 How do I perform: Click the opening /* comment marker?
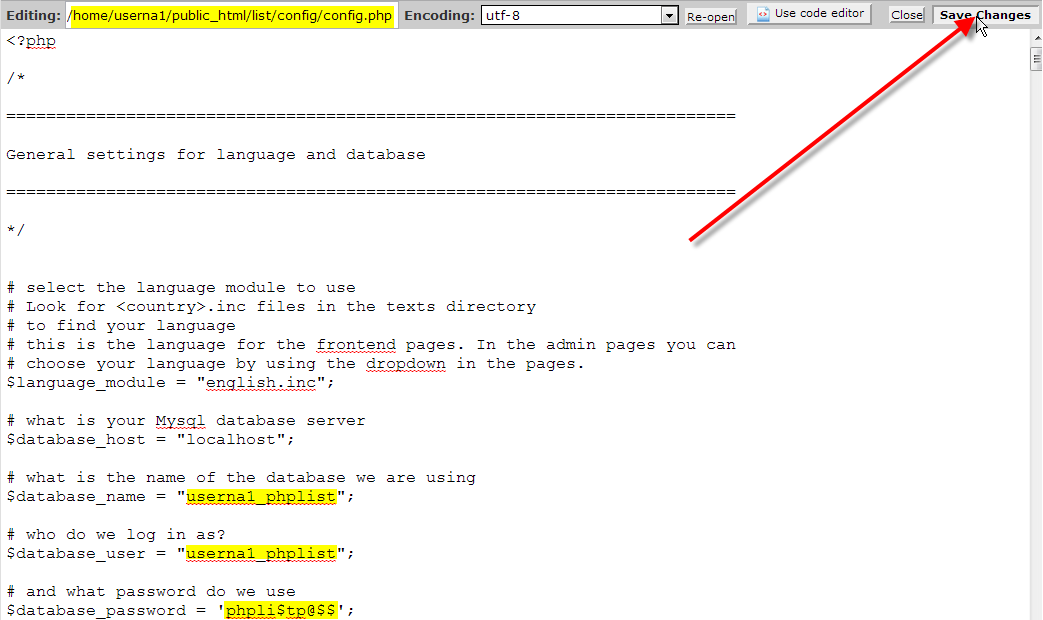(x=15, y=78)
